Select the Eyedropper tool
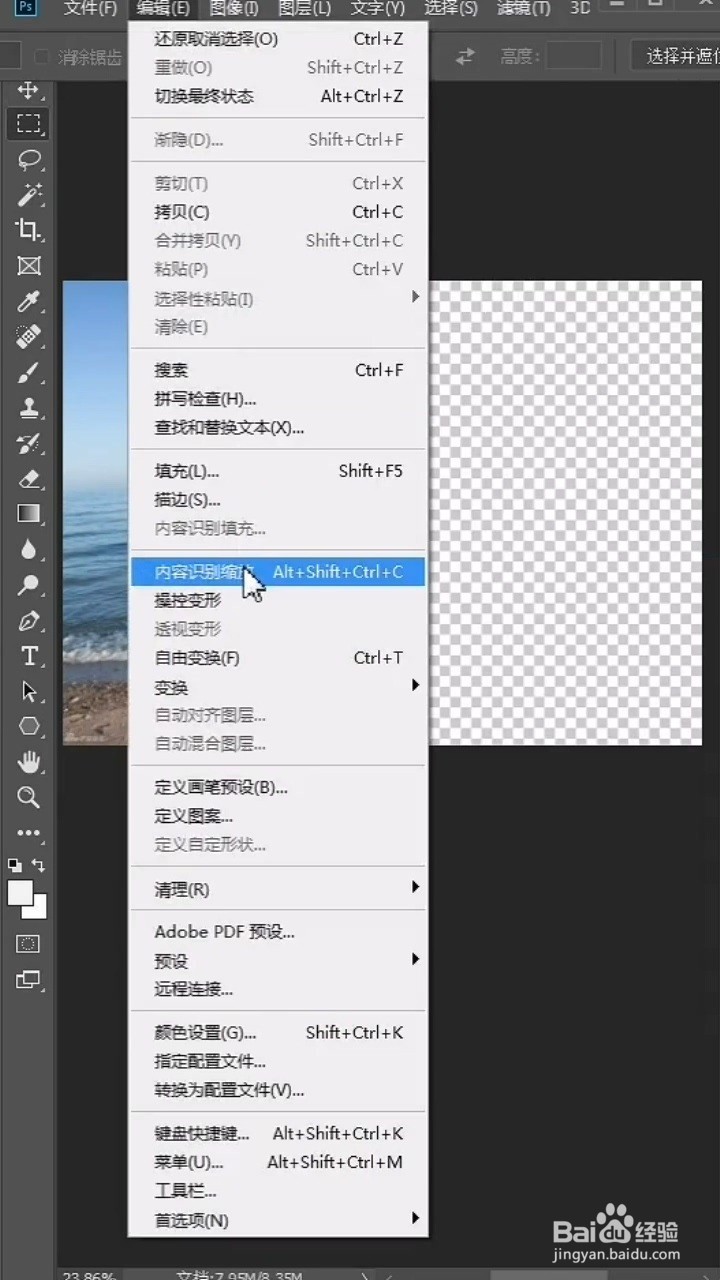This screenshot has width=720, height=1280. click(x=28, y=301)
